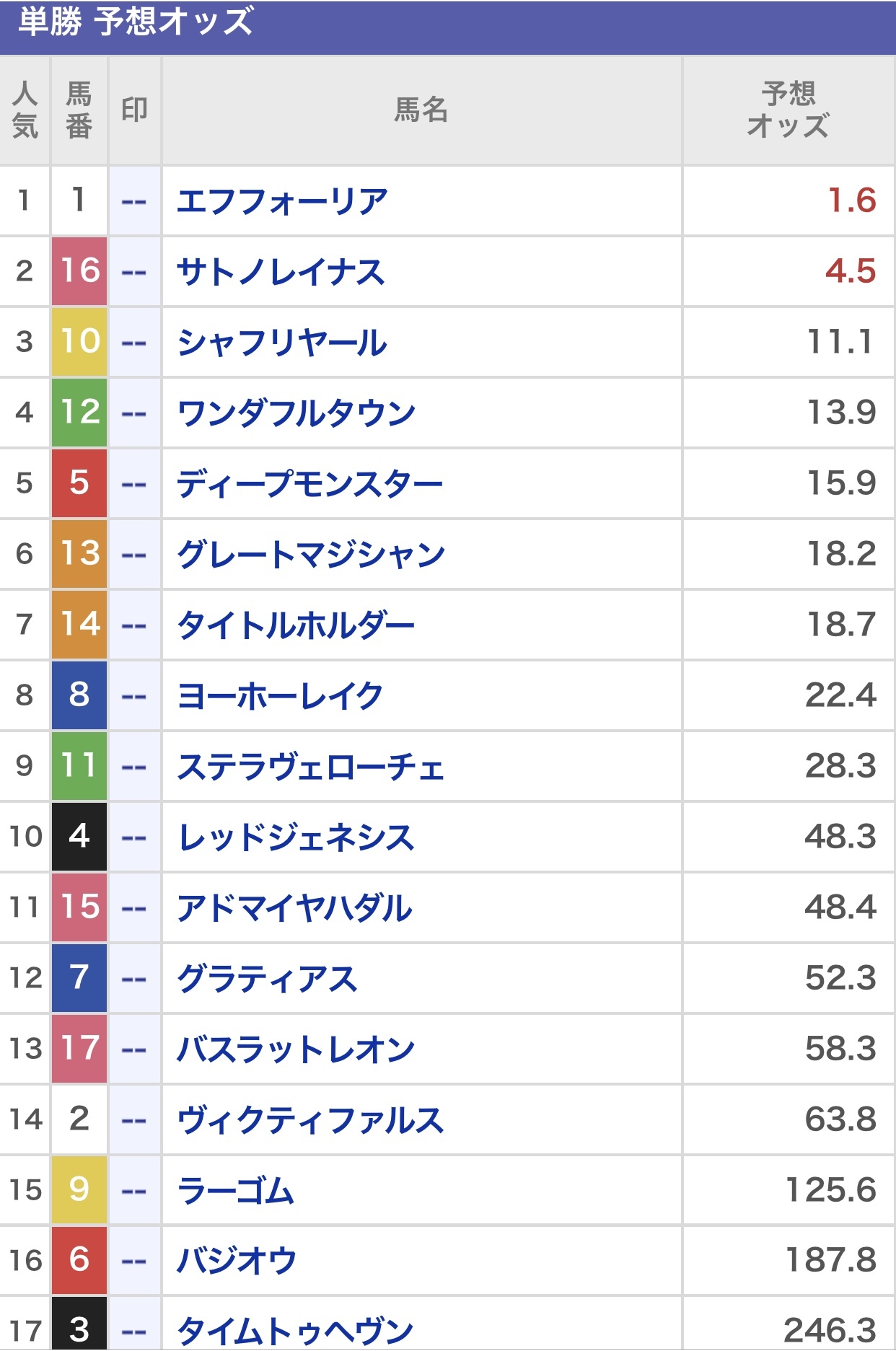Select the ワンダフルタウン link
The image size is (896, 1351).
pyautogui.click(x=297, y=413)
